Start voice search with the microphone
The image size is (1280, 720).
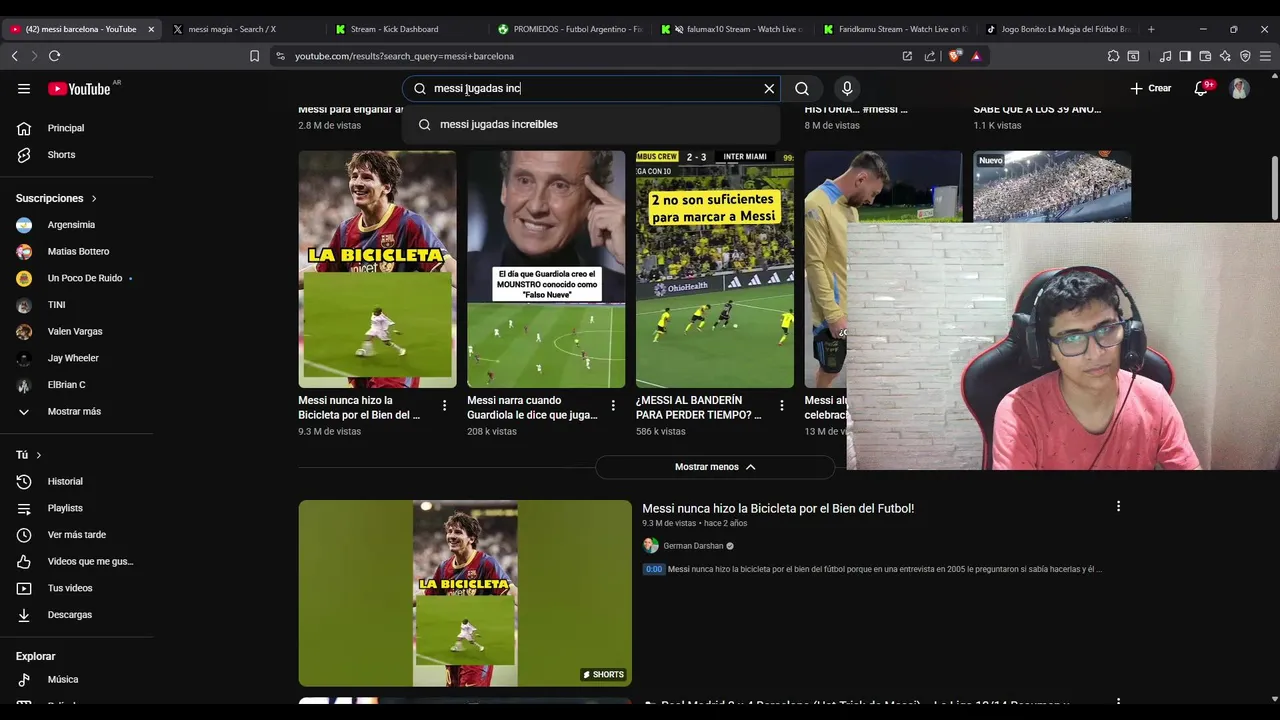tap(847, 89)
